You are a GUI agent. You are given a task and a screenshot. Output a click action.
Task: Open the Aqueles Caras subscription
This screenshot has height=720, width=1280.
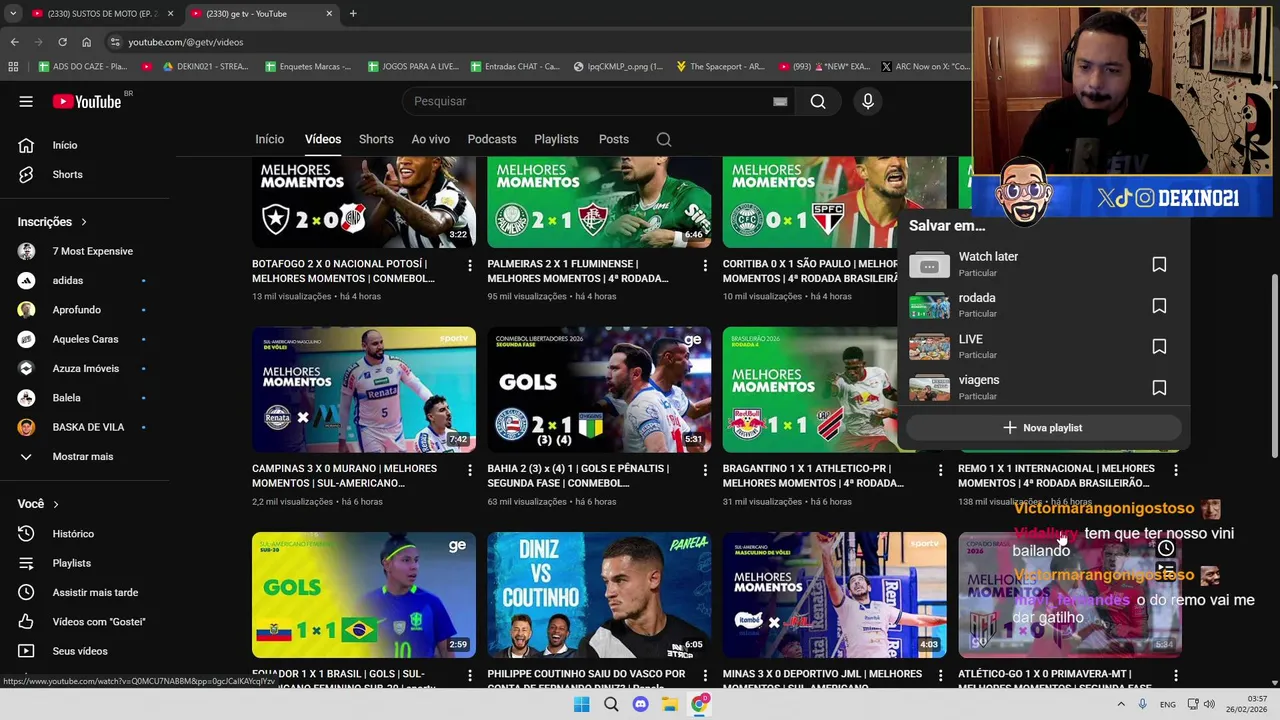pos(85,339)
